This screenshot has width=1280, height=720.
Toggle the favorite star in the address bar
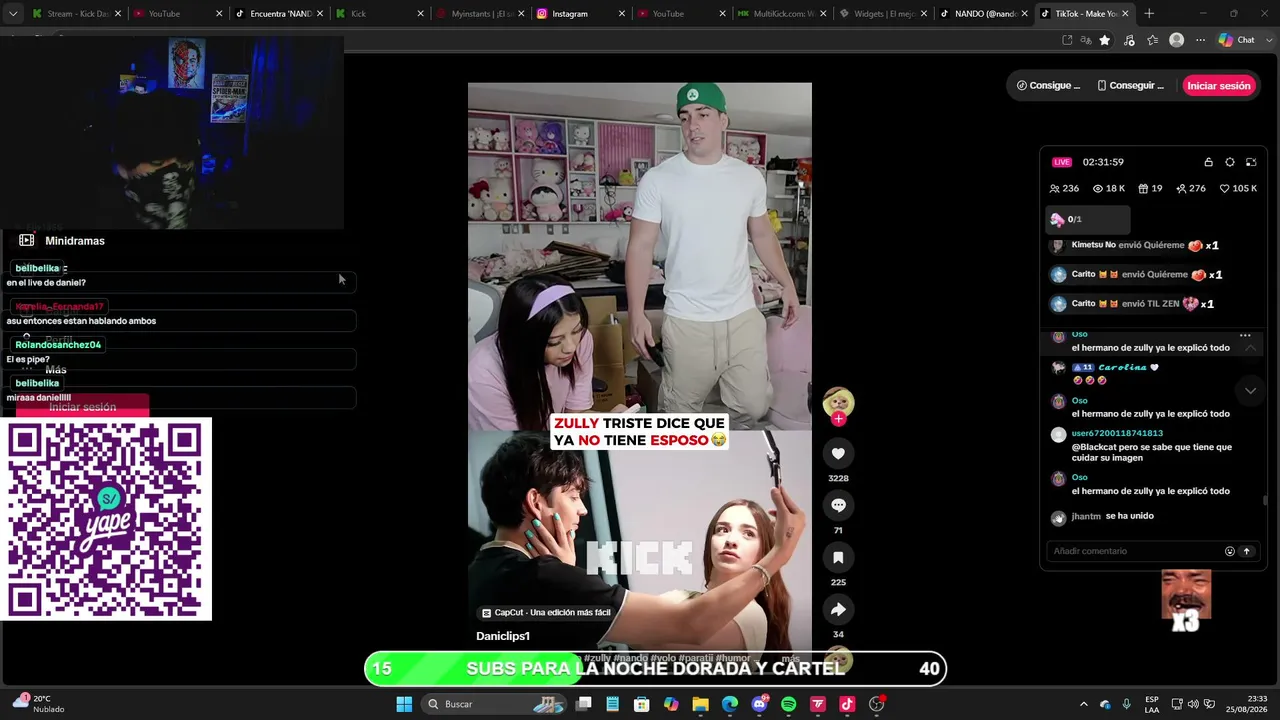click(x=1104, y=40)
